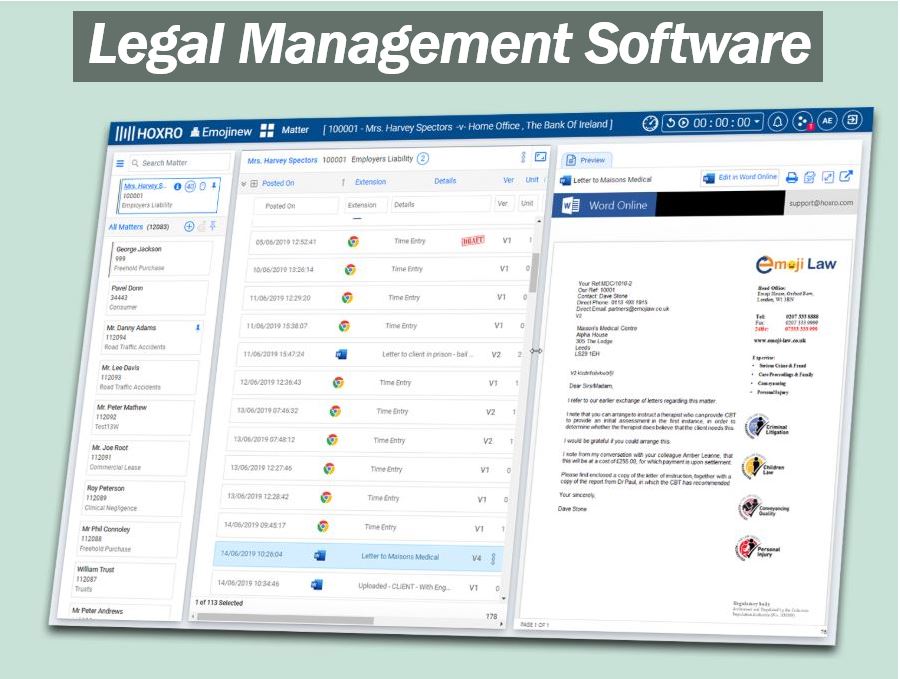Image resolution: width=900 pixels, height=679 pixels.
Task: Sort by the Extension column header
Action: [370, 182]
